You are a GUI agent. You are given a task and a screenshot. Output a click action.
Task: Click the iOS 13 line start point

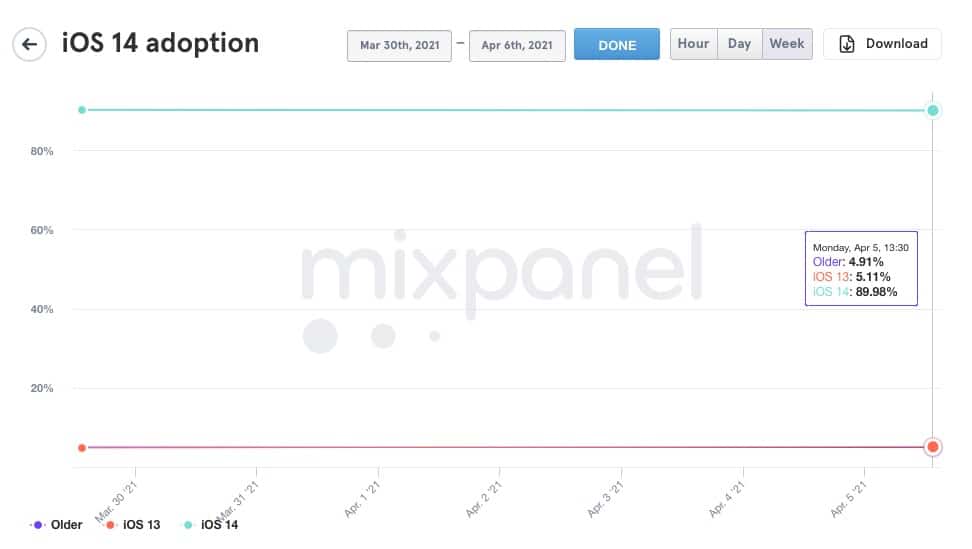coord(82,447)
